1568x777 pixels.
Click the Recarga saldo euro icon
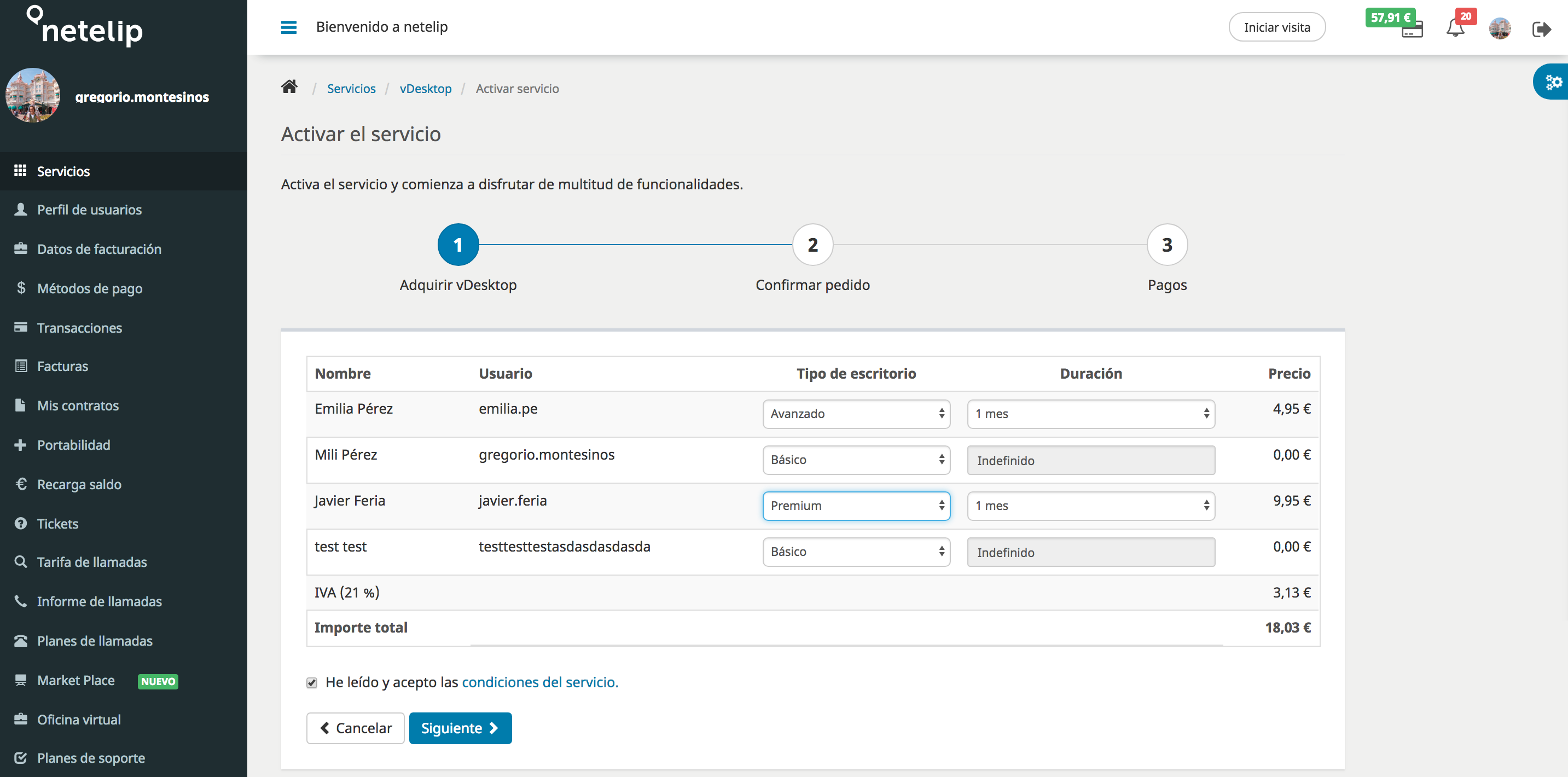point(21,484)
